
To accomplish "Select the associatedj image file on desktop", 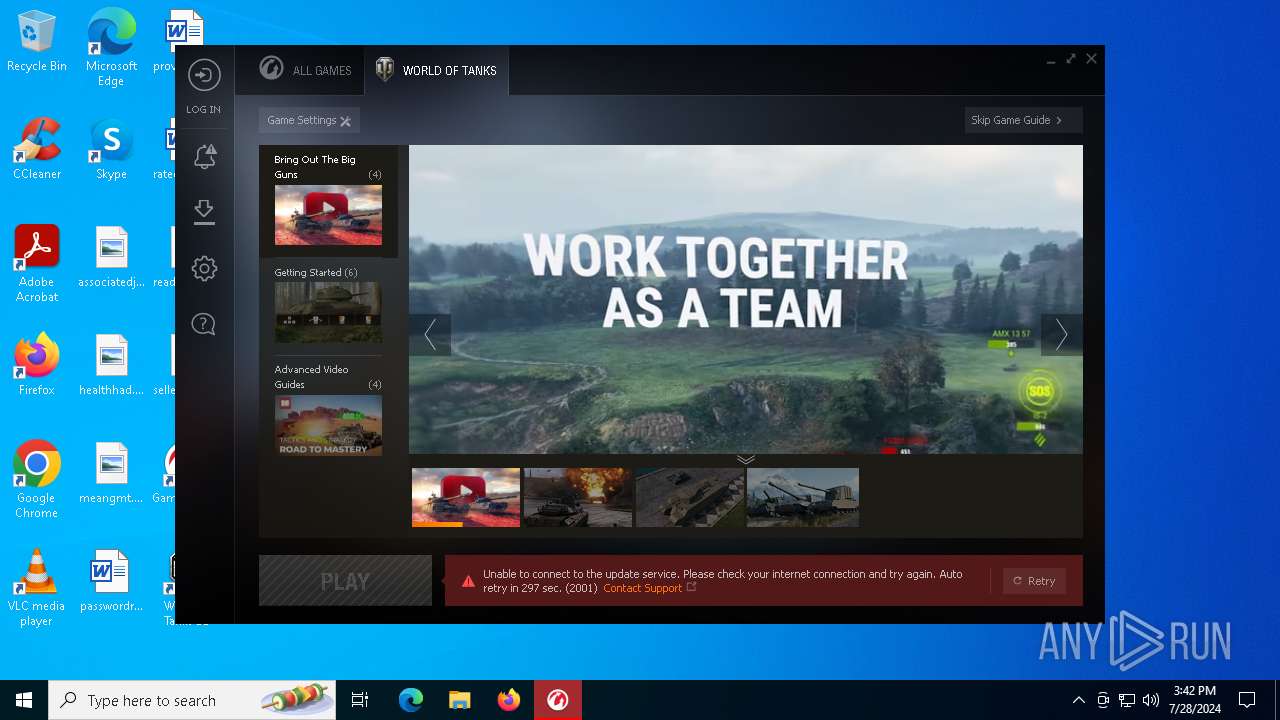I will point(111,257).
